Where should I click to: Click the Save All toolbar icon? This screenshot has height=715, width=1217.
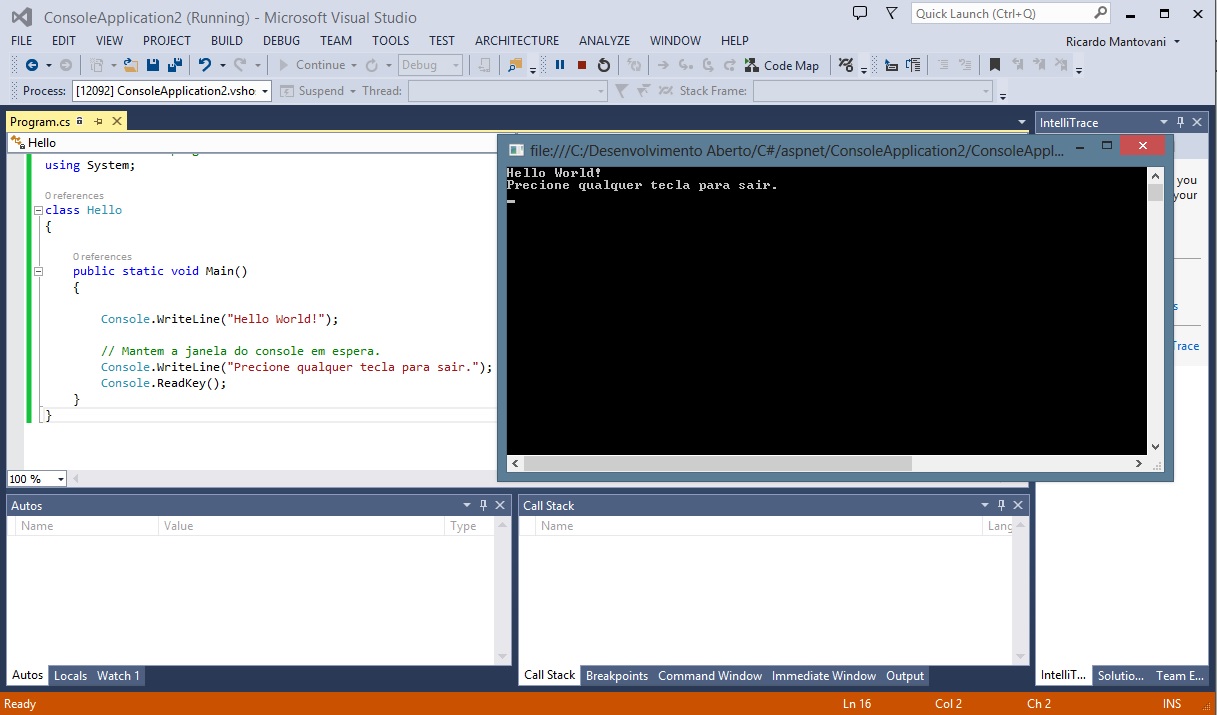tap(175, 65)
